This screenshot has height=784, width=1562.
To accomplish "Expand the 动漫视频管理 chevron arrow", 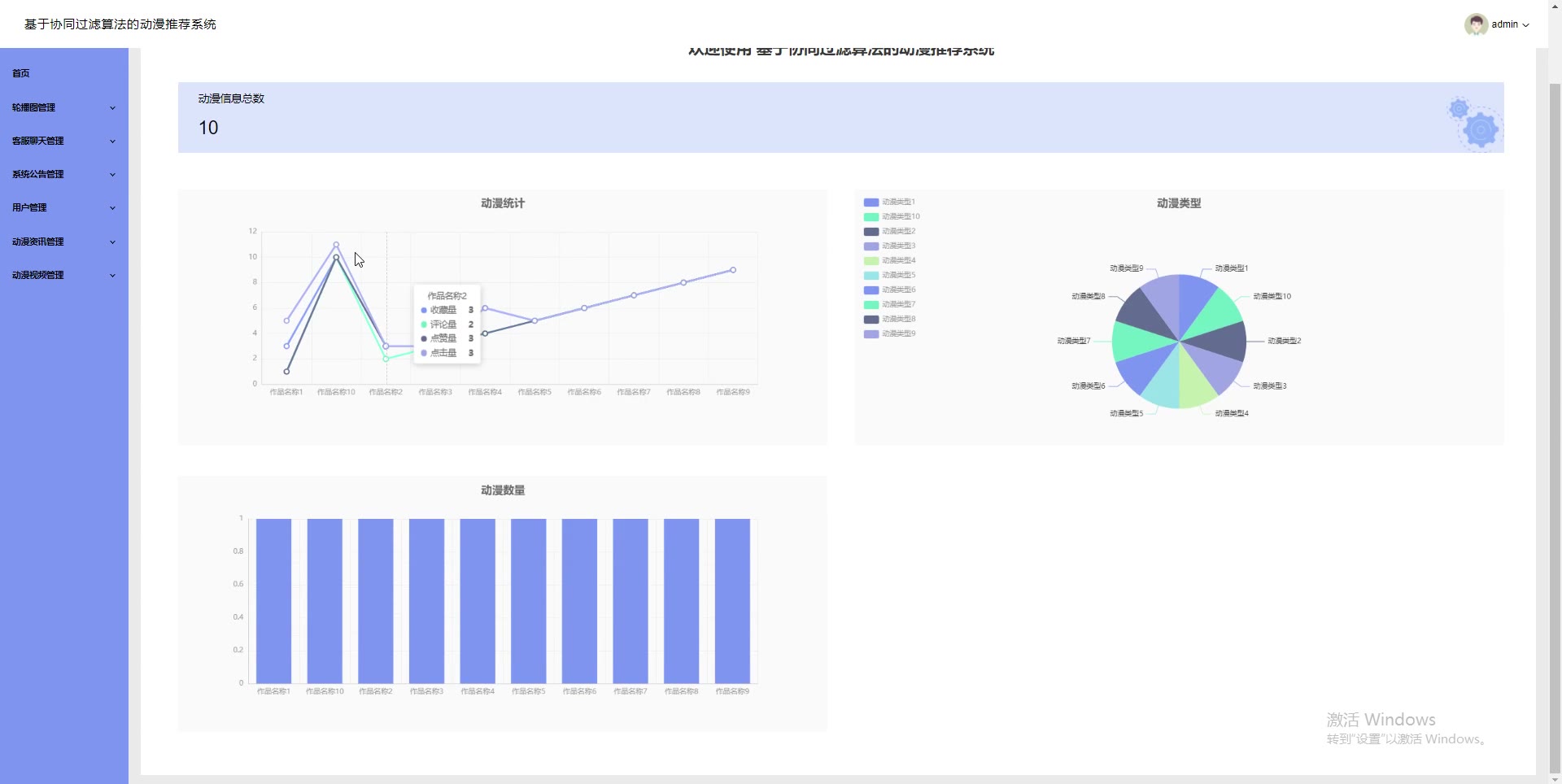I will (112, 275).
